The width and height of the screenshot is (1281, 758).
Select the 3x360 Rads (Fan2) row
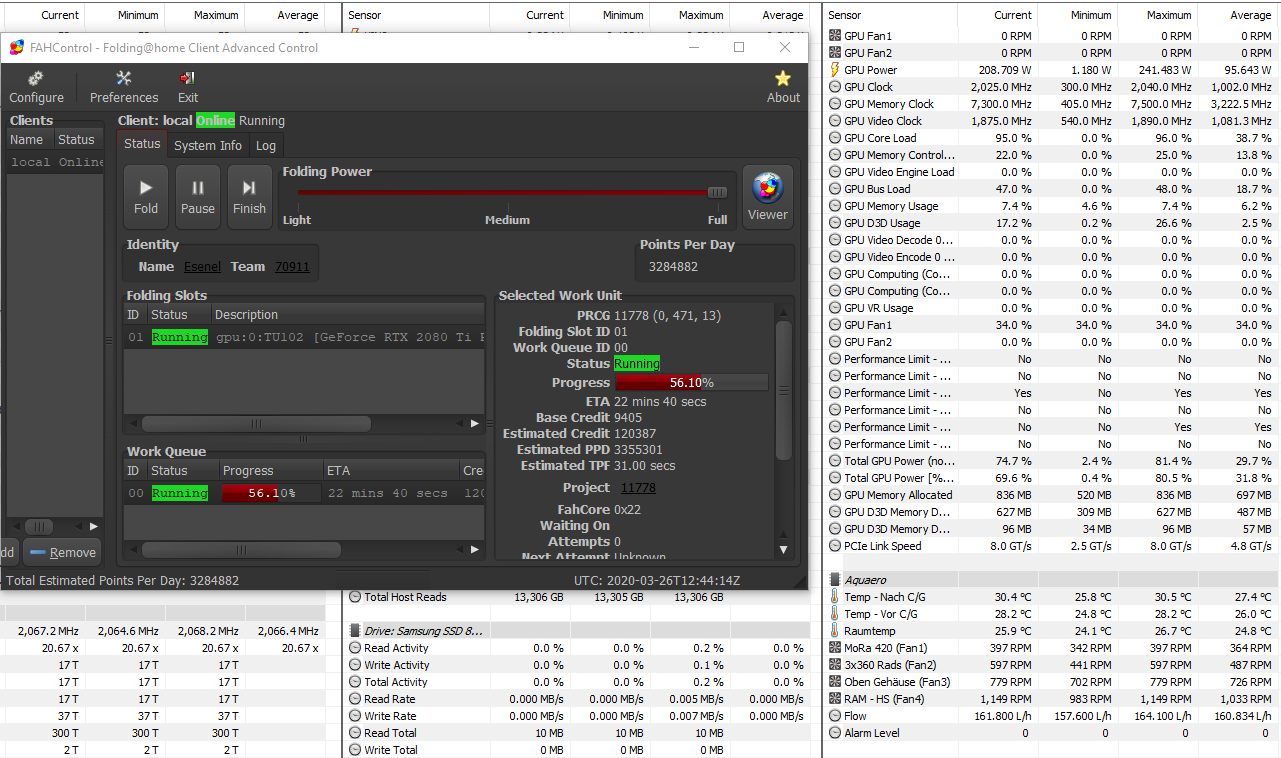(1052, 665)
